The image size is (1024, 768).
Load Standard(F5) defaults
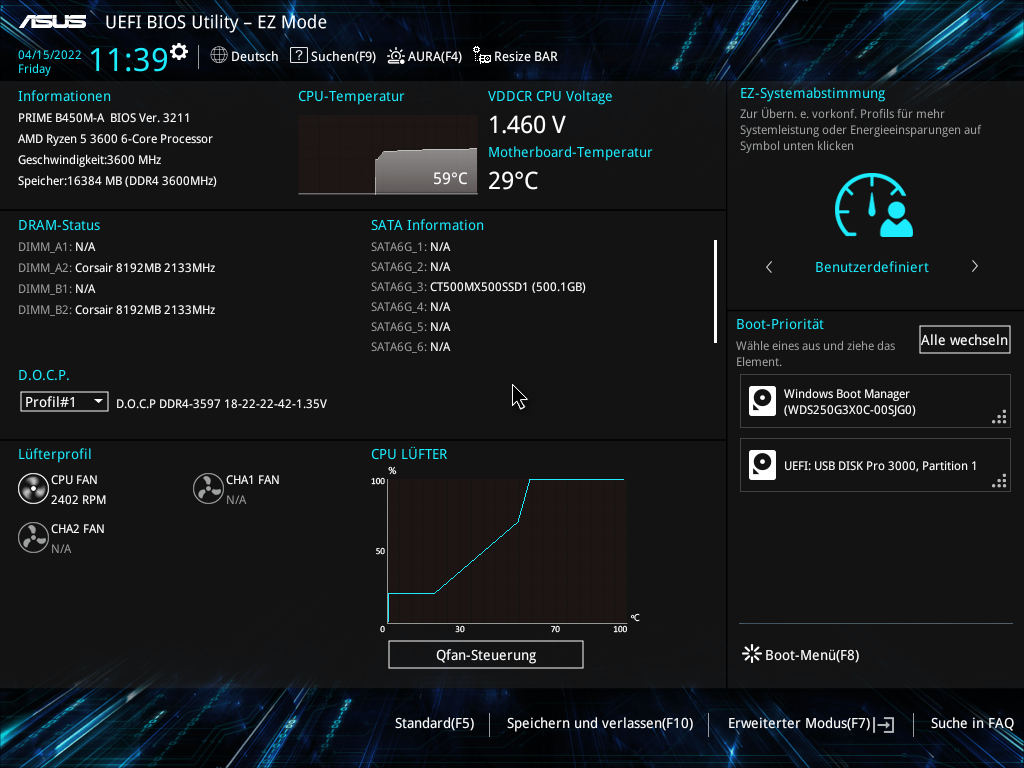click(x=434, y=723)
